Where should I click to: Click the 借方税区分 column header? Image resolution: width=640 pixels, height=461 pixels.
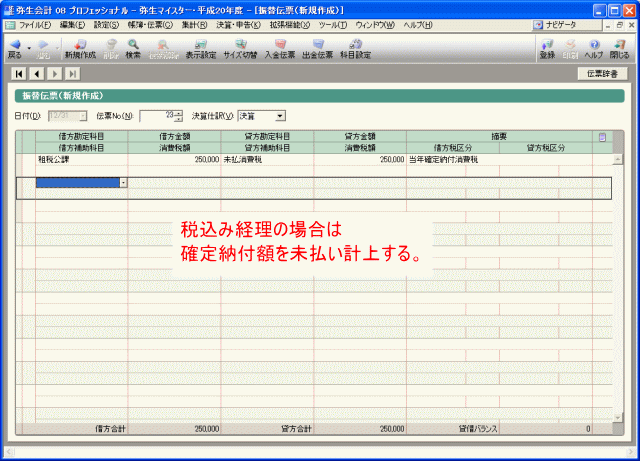tap(453, 148)
